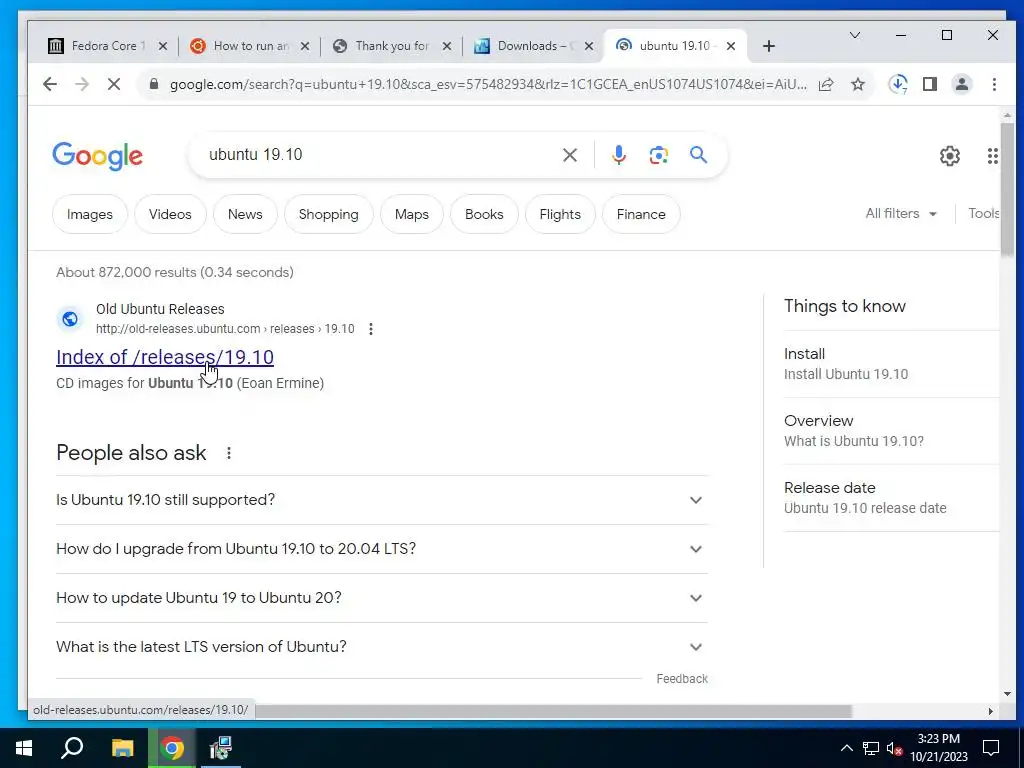The height and width of the screenshot is (768, 1024).
Task: Start Google voice search
Action: click(619, 155)
